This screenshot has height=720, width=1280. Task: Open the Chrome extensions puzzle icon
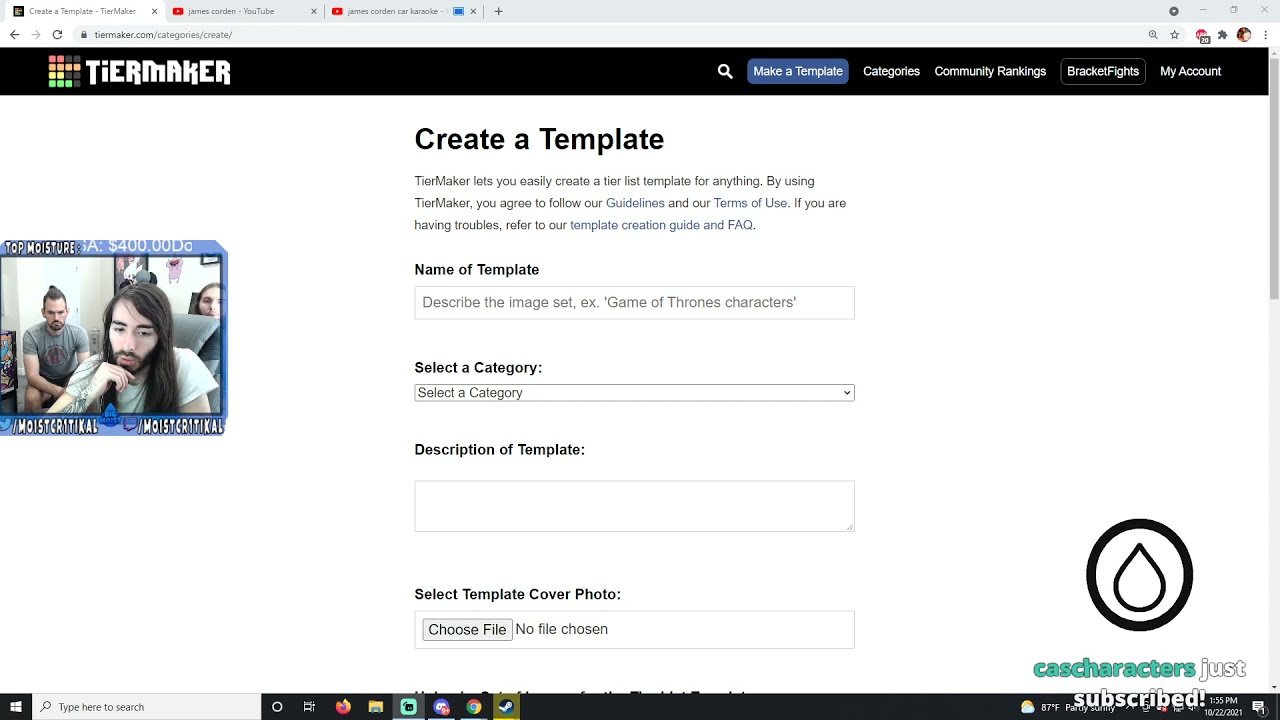(x=1222, y=34)
